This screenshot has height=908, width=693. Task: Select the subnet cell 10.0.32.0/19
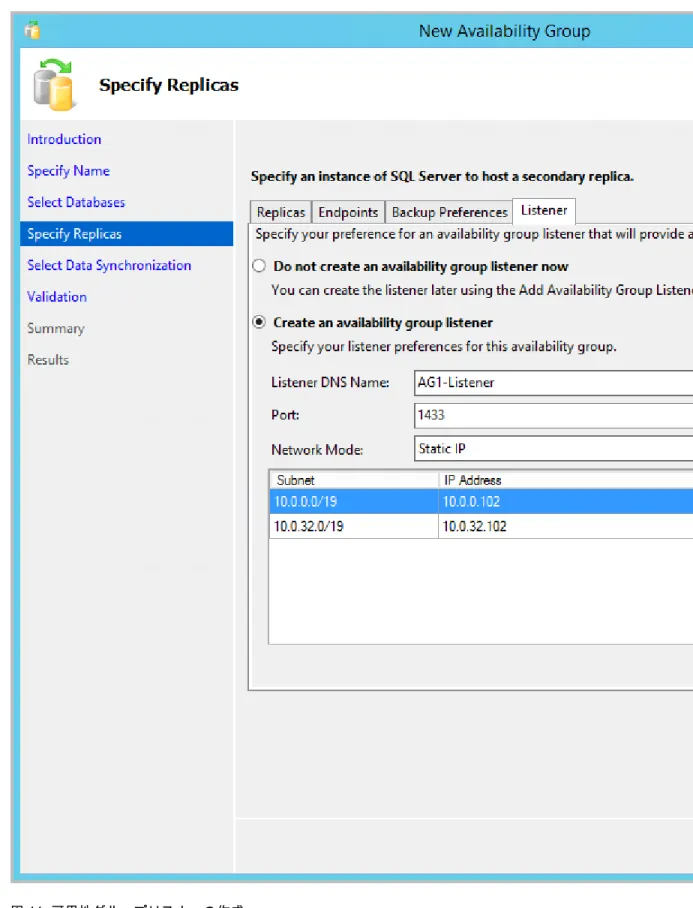pos(354,526)
